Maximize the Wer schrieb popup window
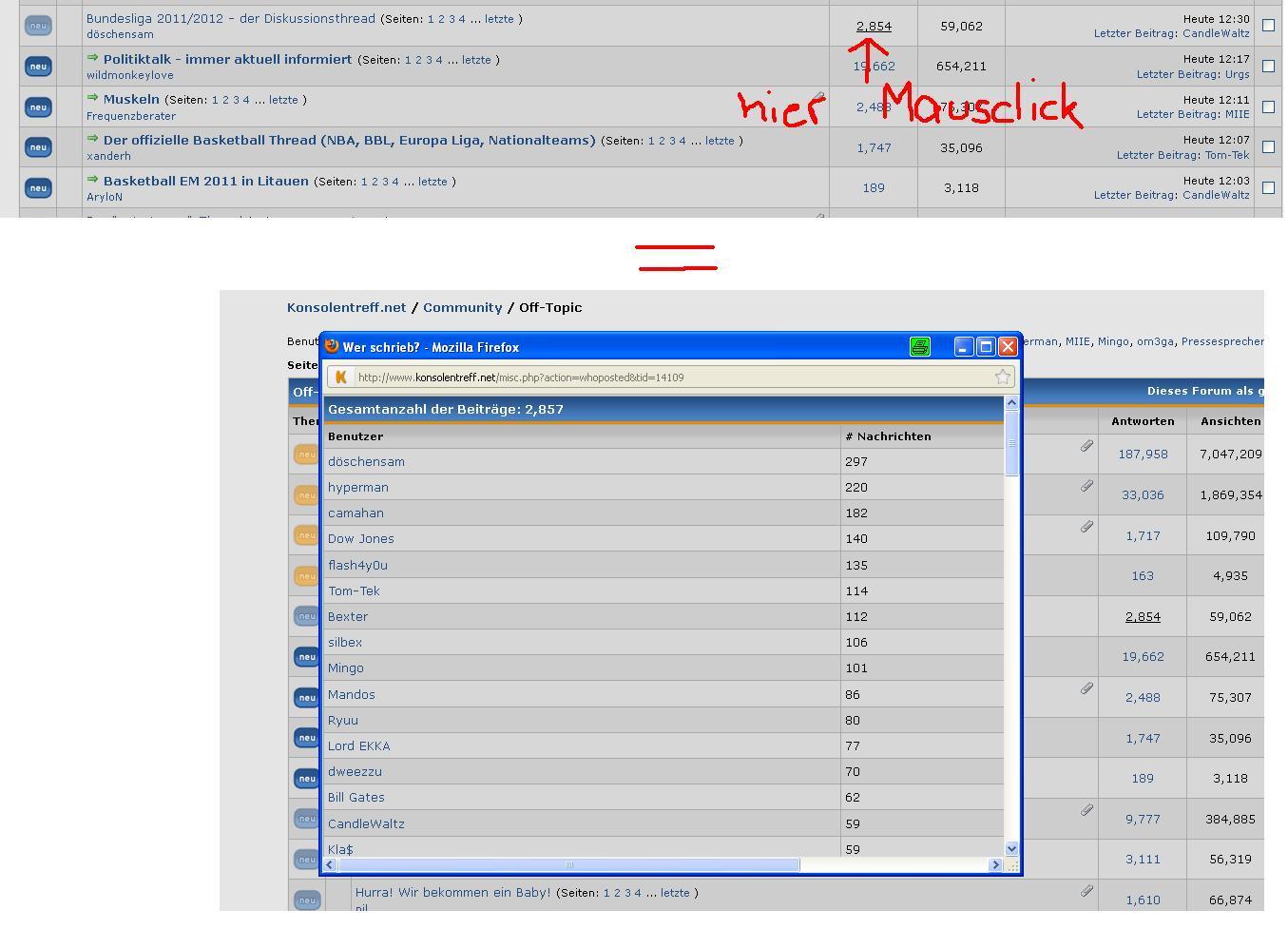Screen dimensions: 1288x929 click(x=986, y=347)
